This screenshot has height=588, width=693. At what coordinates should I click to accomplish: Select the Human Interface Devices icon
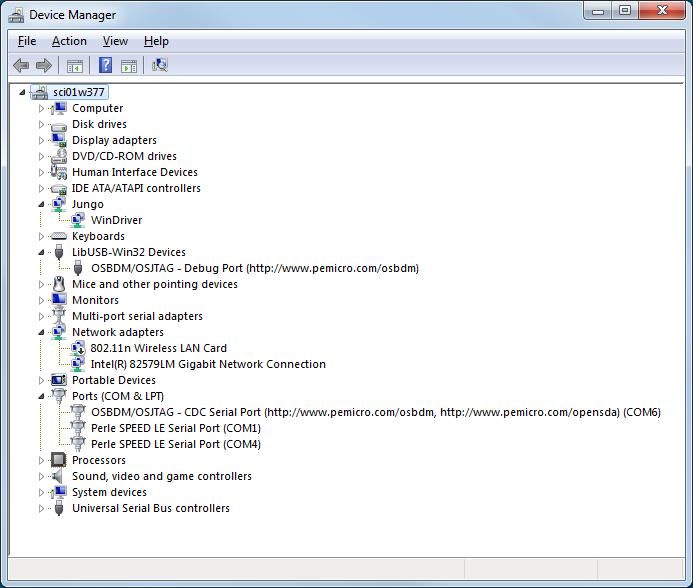point(58,172)
